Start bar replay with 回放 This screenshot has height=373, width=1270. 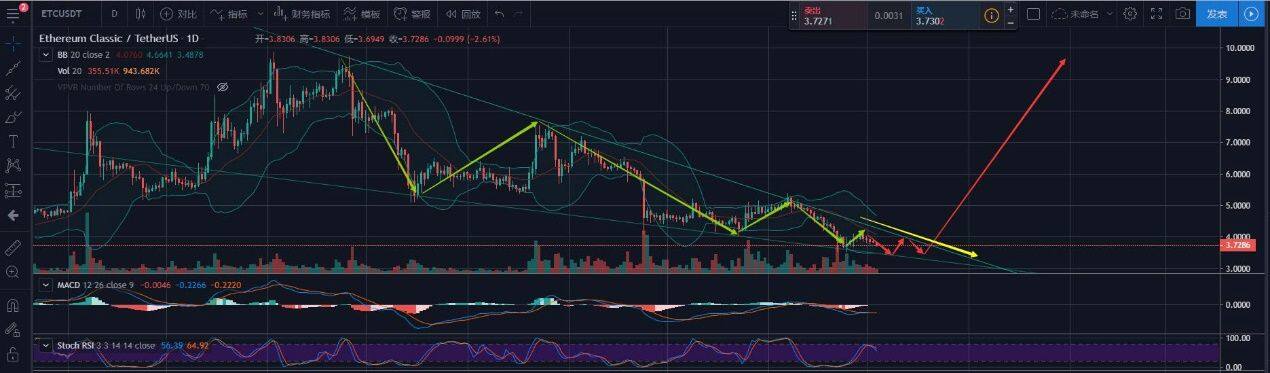pos(462,14)
